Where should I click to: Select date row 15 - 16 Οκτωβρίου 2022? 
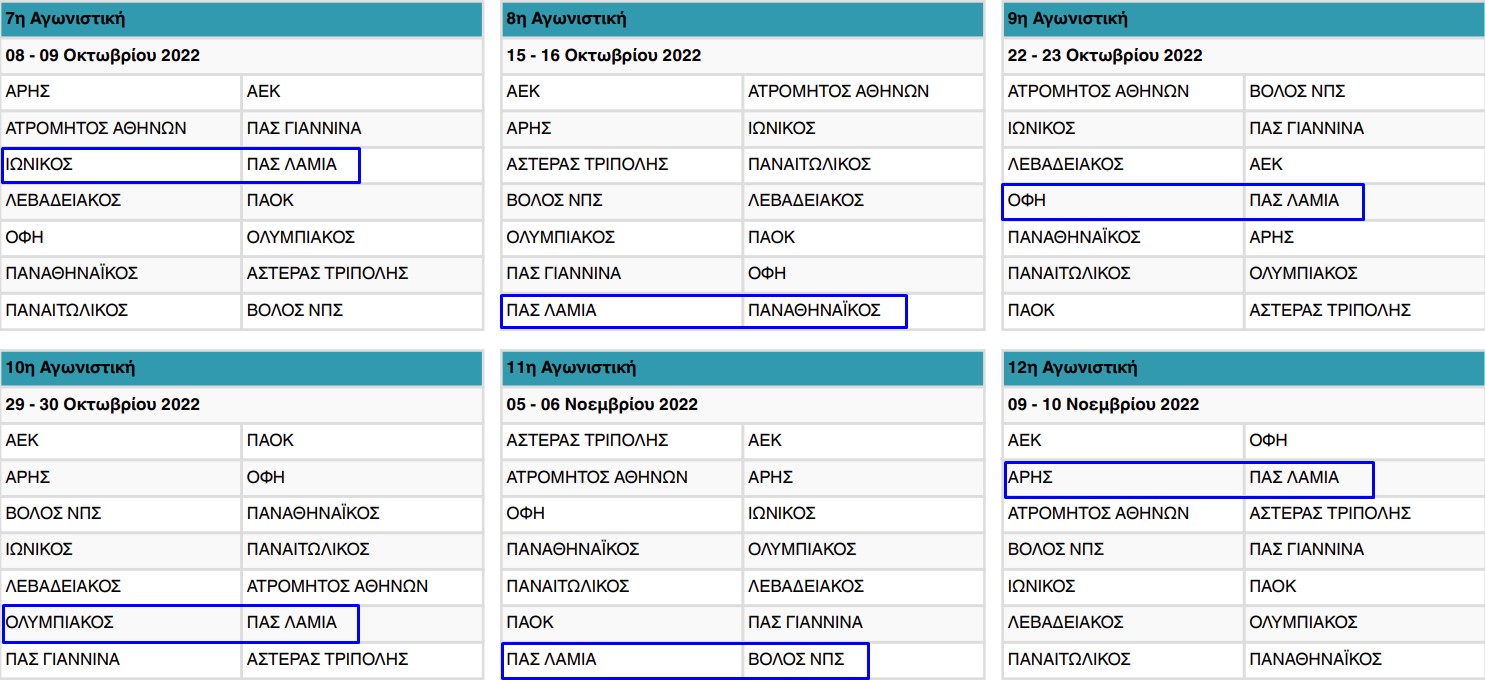pos(604,55)
